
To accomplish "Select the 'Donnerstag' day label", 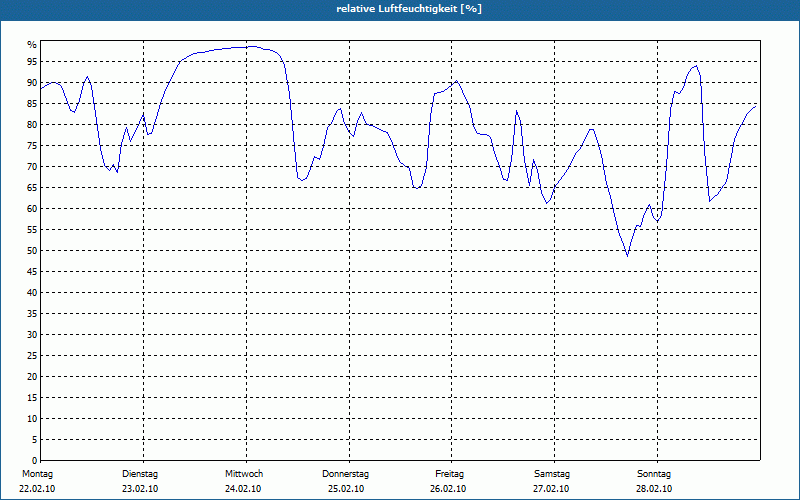I will [x=345, y=474].
